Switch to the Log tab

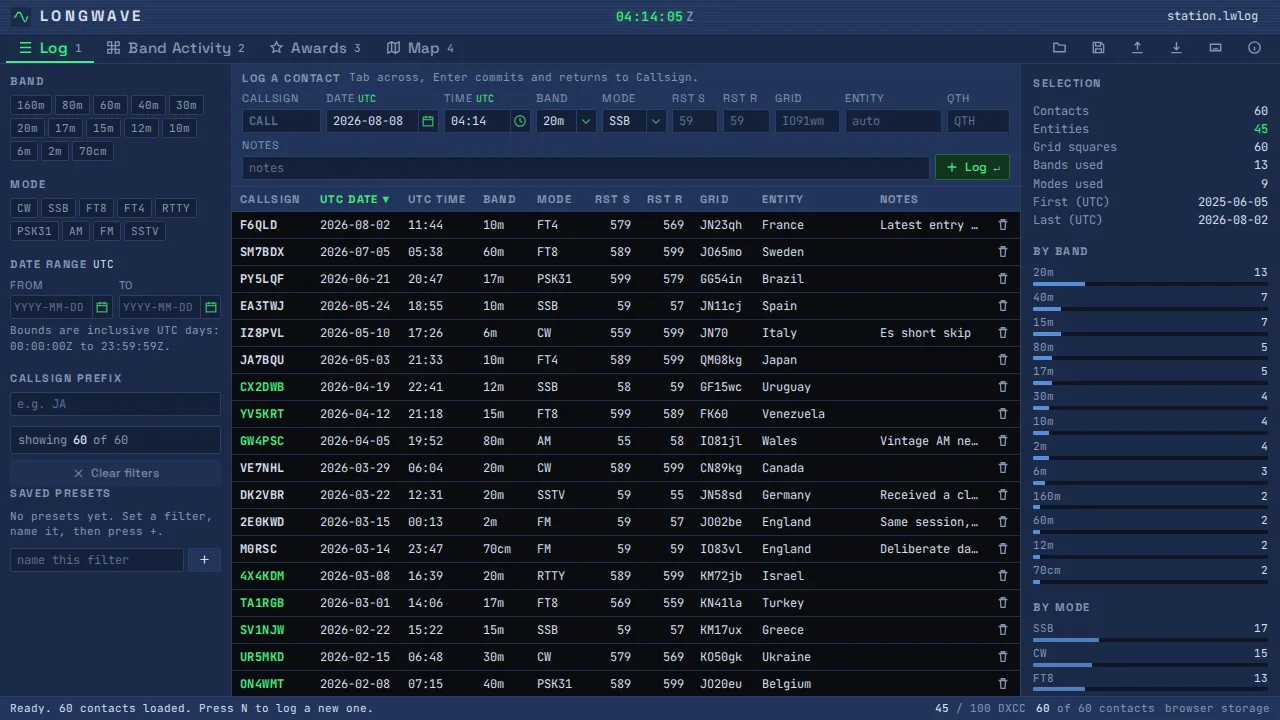click(x=51, y=48)
